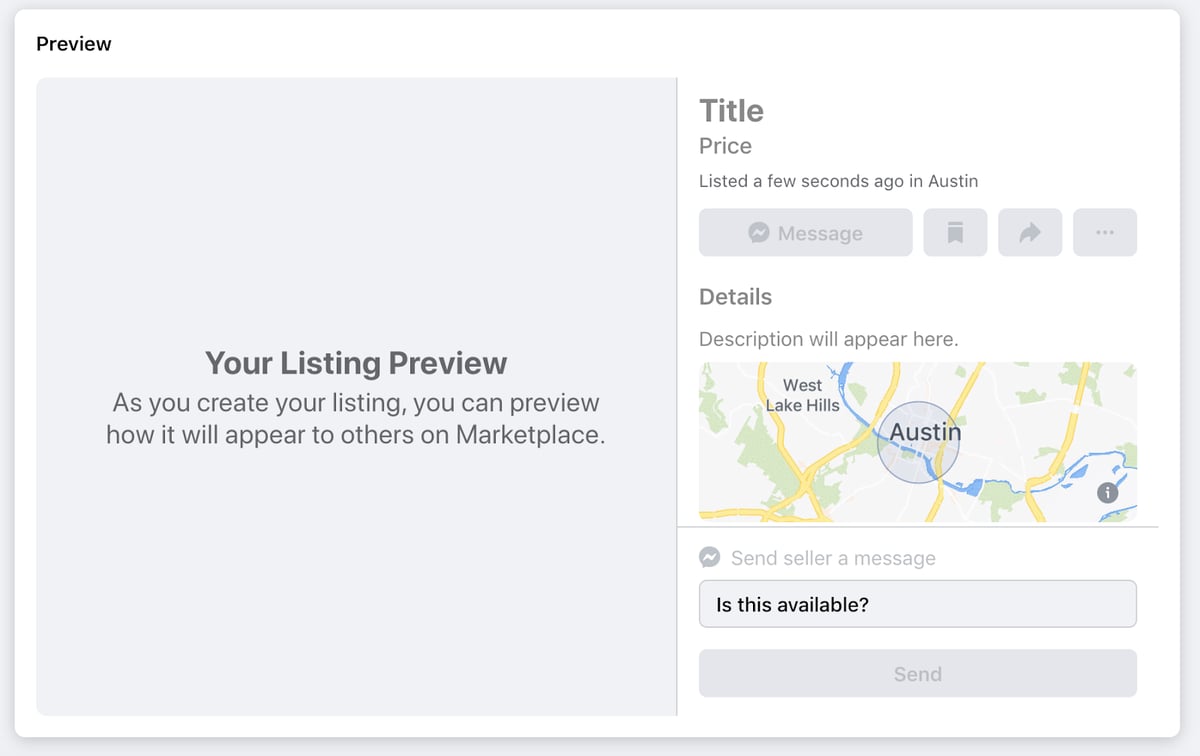Image resolution: width=1200 pixels, height=756 pixels.
Task: Select the Austin location circle on the map
Action: [917, 442]
